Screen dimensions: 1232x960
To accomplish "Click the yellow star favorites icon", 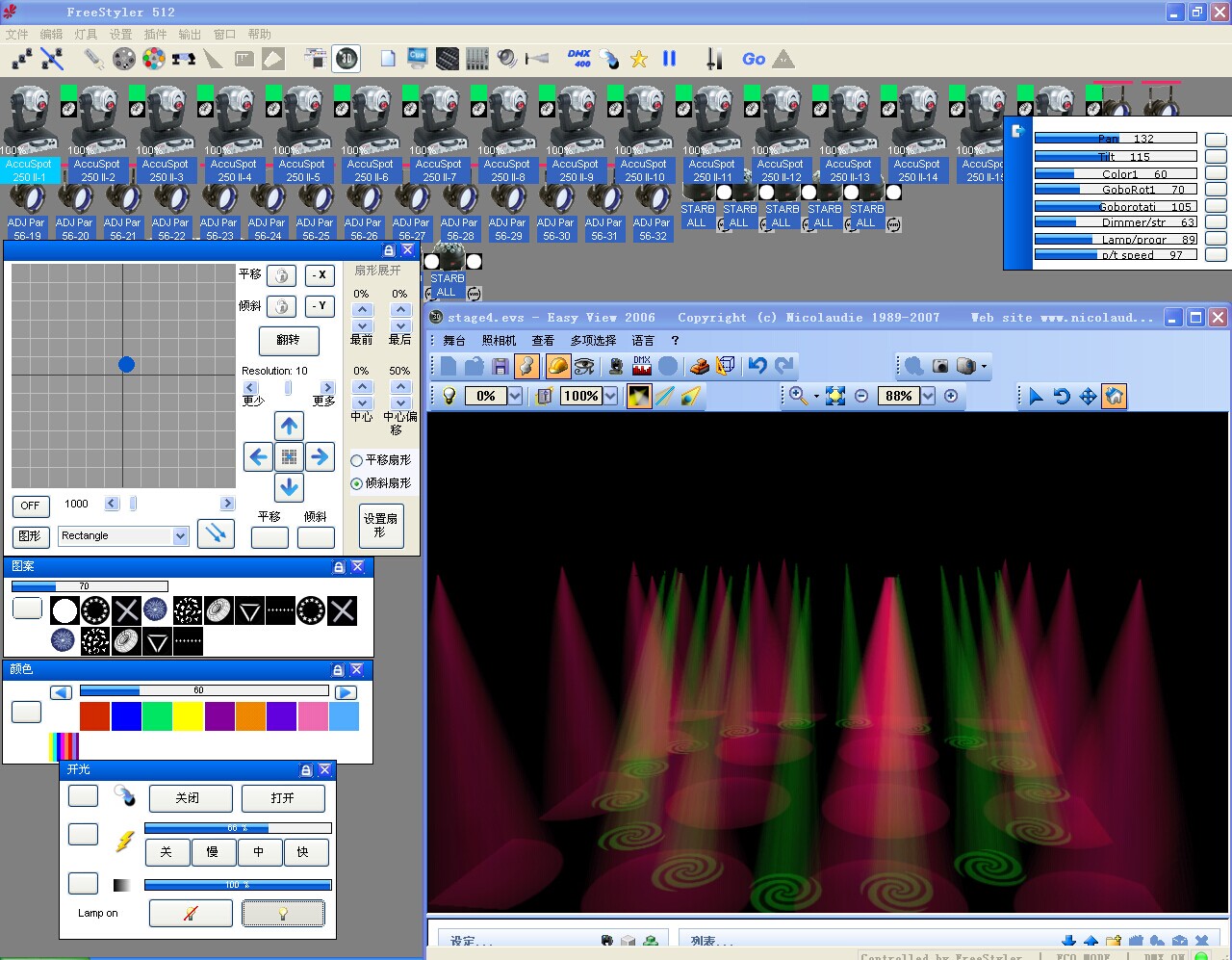I will click(639, 60).
